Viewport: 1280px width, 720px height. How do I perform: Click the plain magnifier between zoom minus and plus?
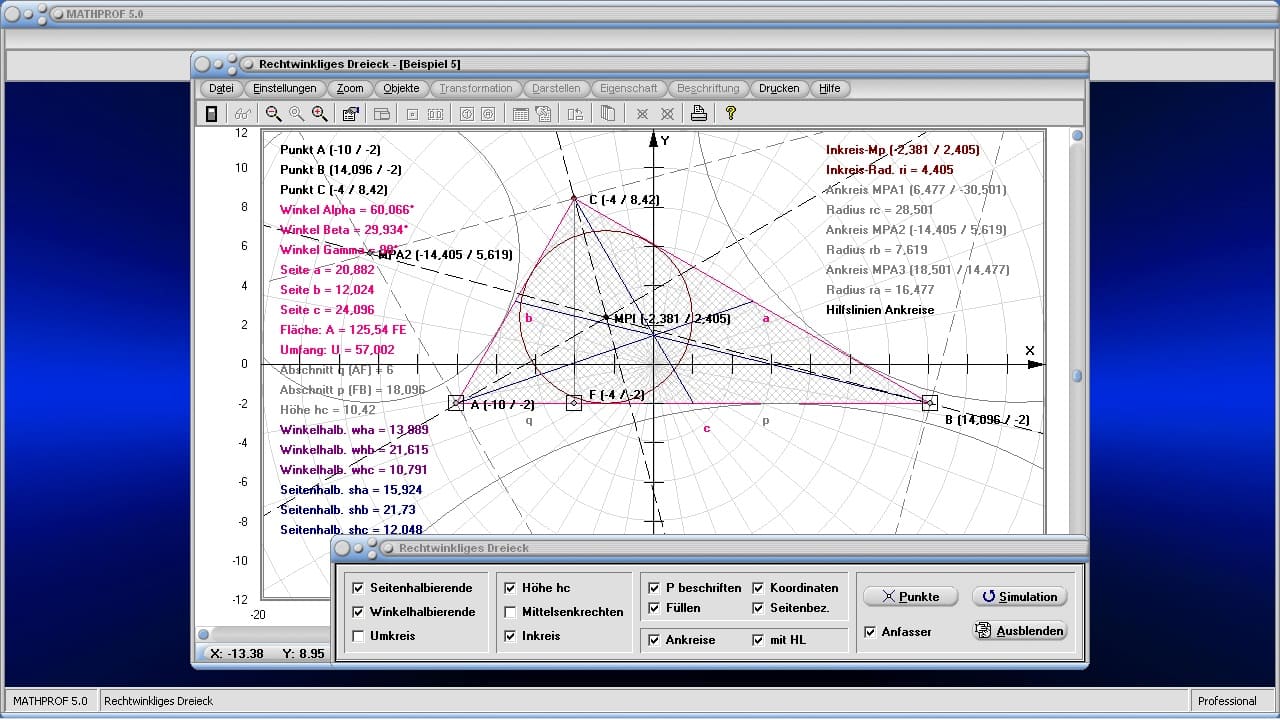point(297,114)
